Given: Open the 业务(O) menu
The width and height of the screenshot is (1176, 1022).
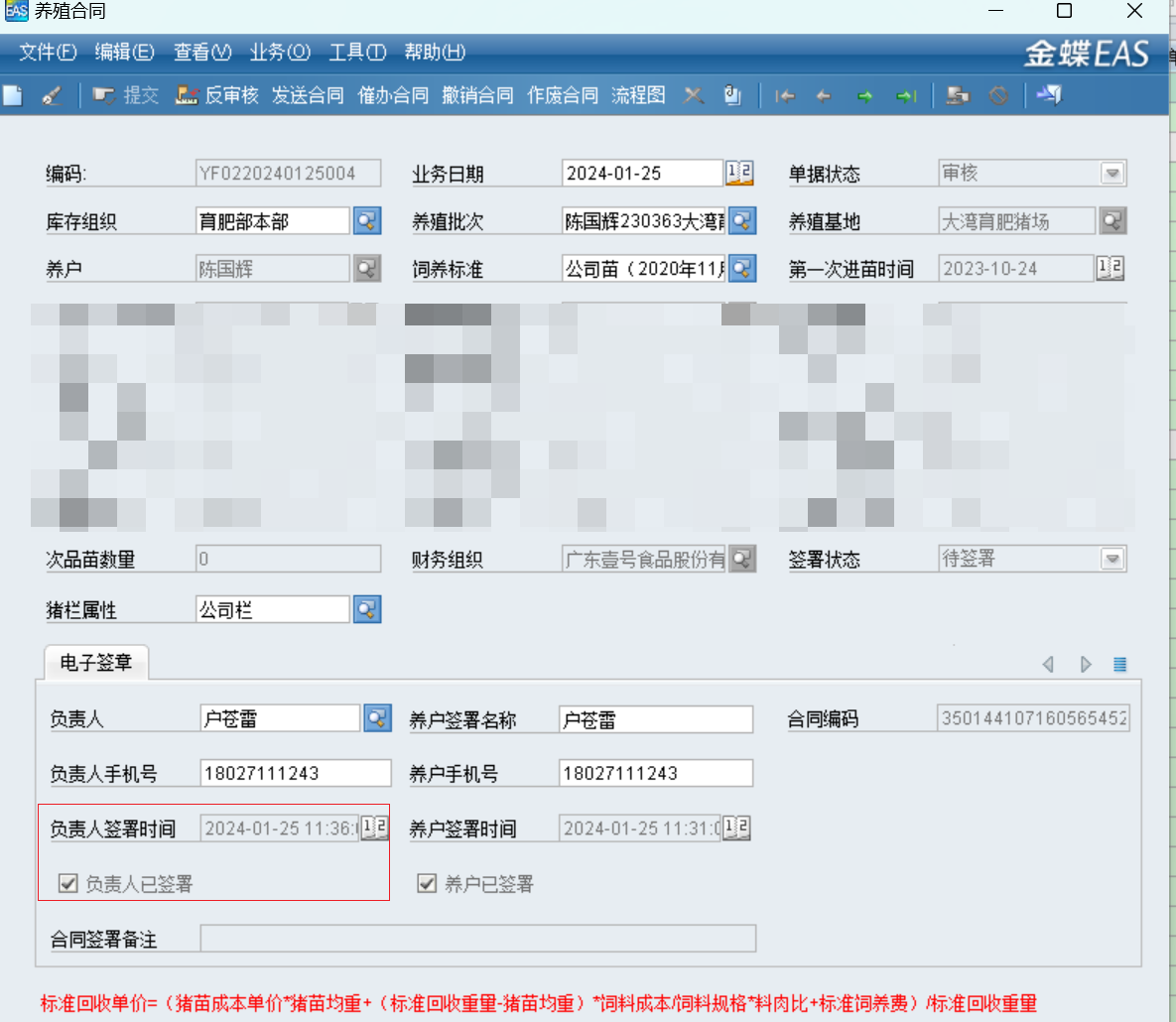Looking at the screenshot, I should tap(280, 53).
